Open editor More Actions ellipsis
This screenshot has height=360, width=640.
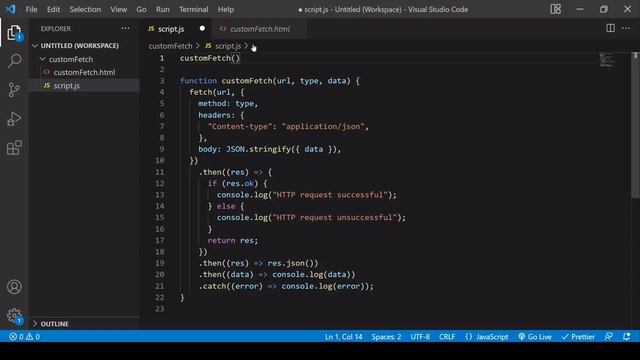coord(626,28)
